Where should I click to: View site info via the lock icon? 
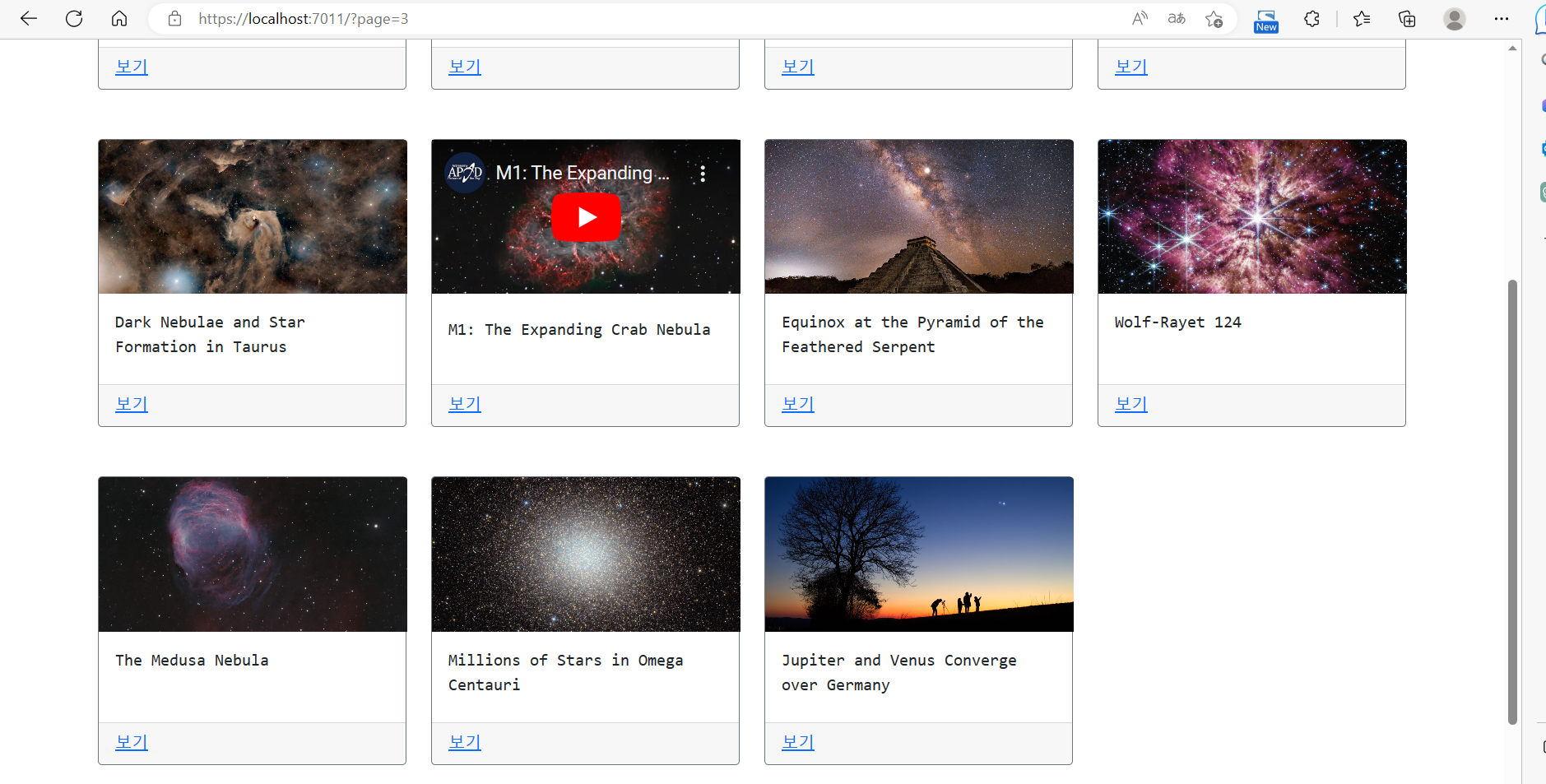174,18
